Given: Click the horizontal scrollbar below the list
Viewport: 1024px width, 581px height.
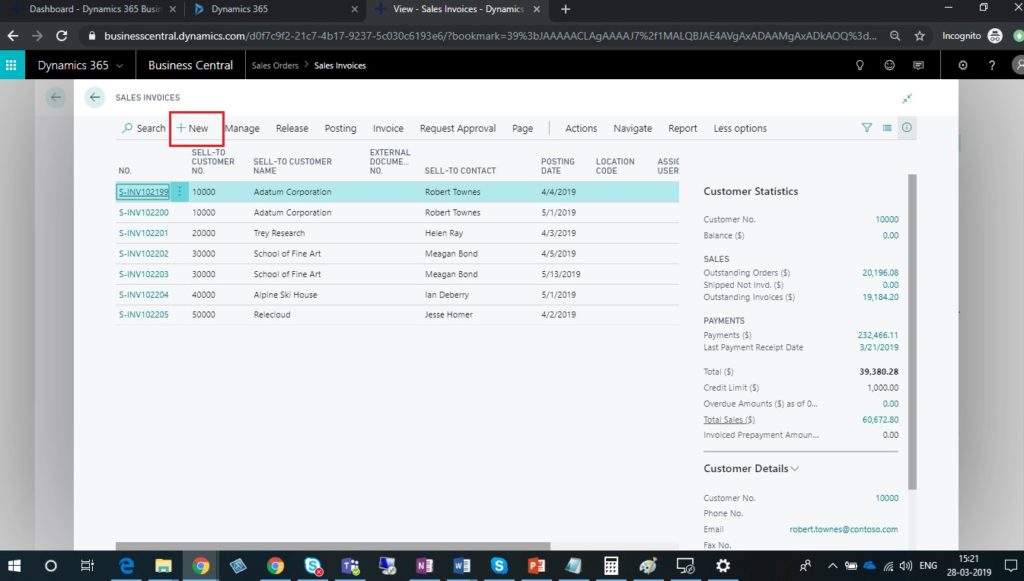Looking at the screenshot, I should pos(332,546).
